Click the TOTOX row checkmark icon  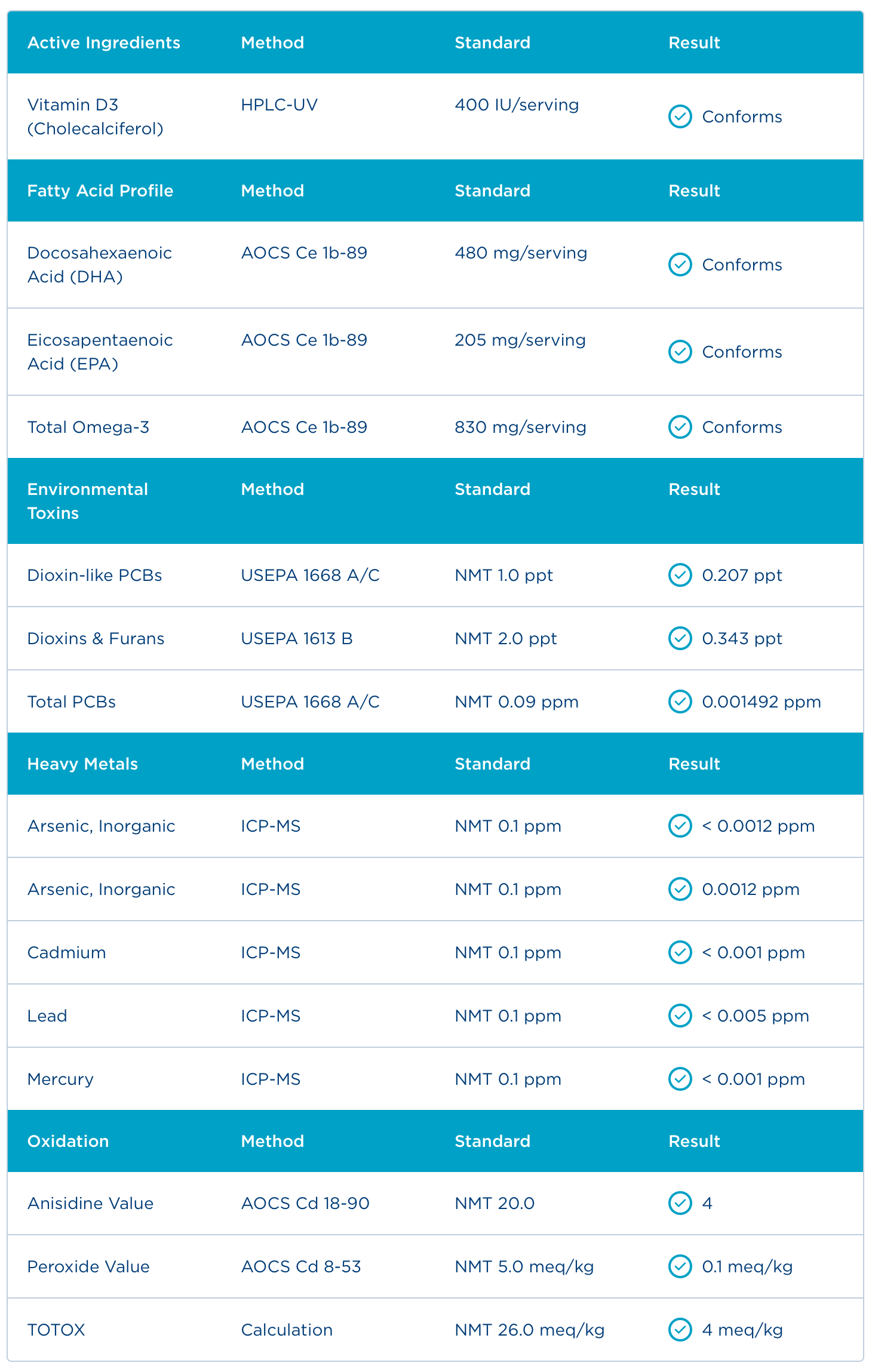(680, 1330)
